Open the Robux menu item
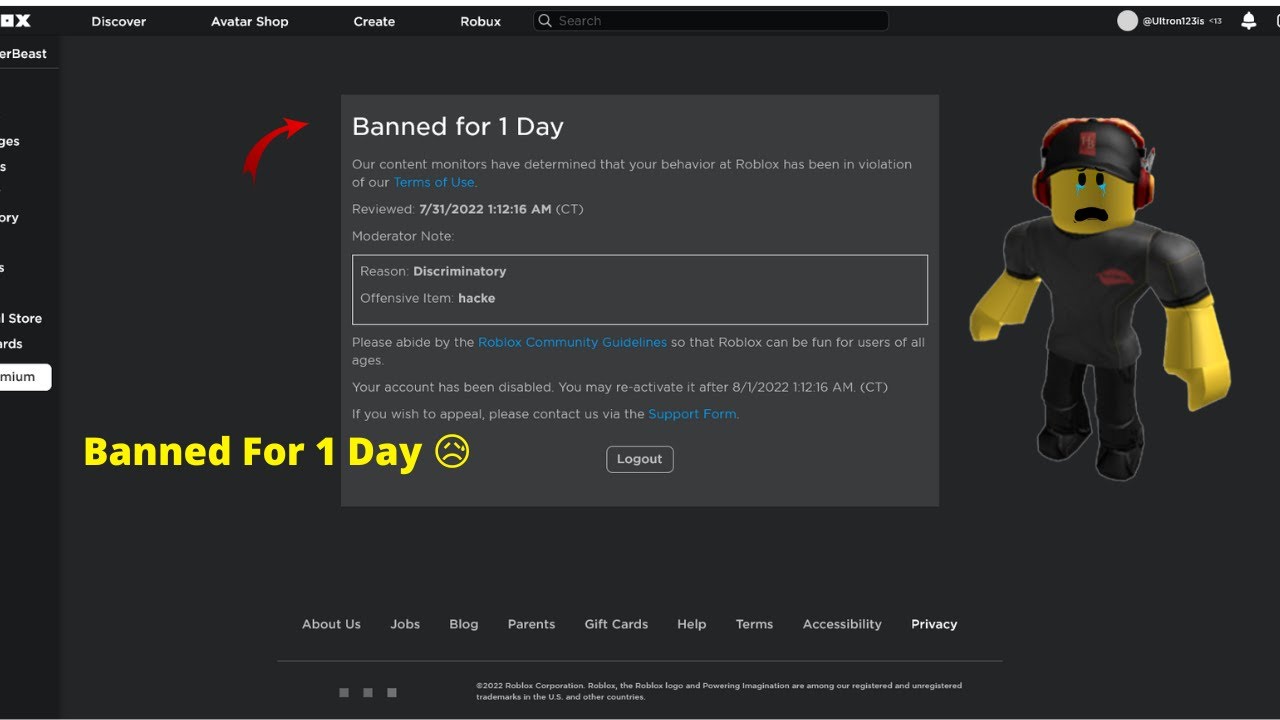The height and width of the screenshot is (720, 1280). click(x=481, y=21)
